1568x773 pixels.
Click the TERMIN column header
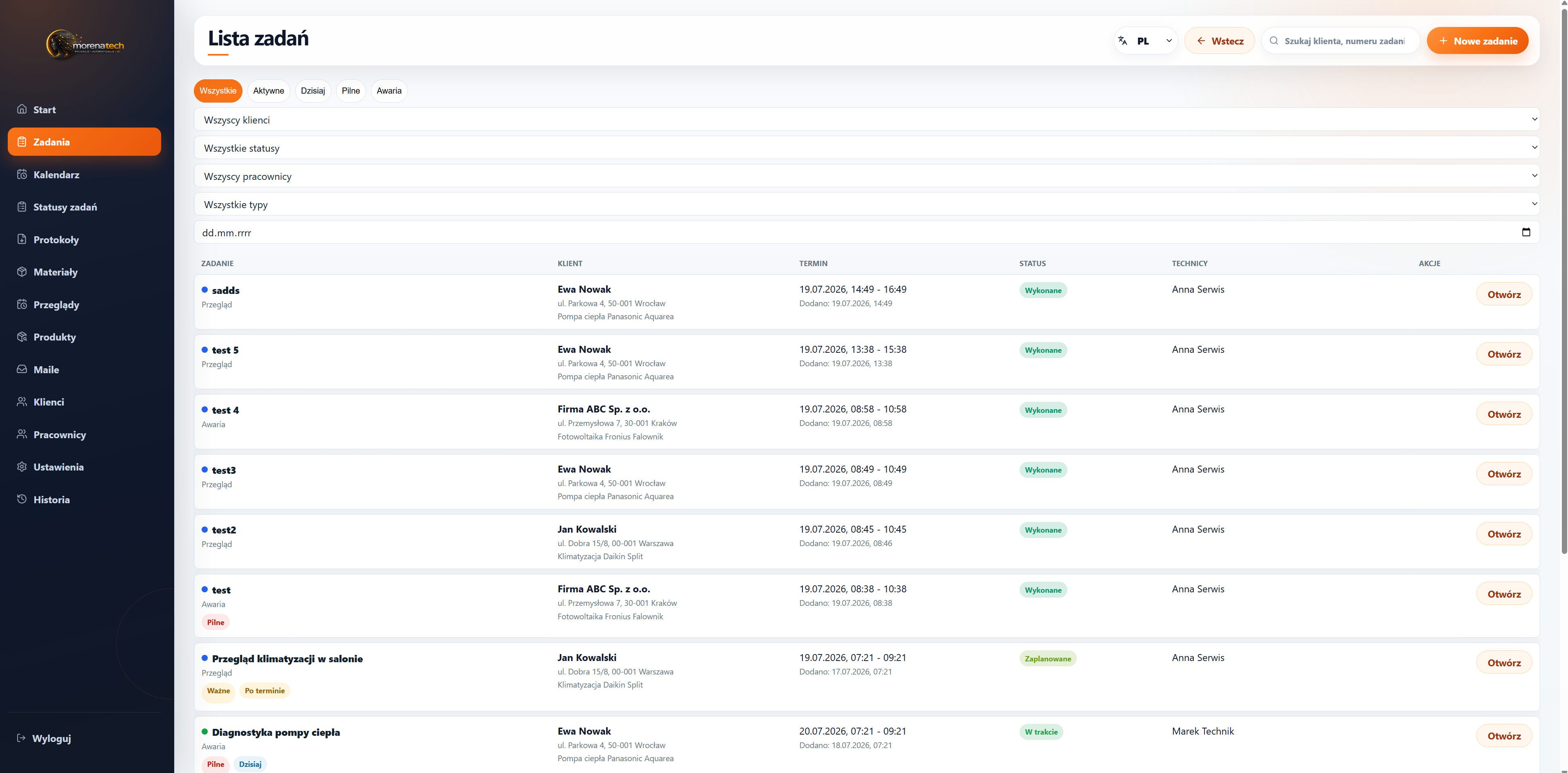tap(813, 263)
